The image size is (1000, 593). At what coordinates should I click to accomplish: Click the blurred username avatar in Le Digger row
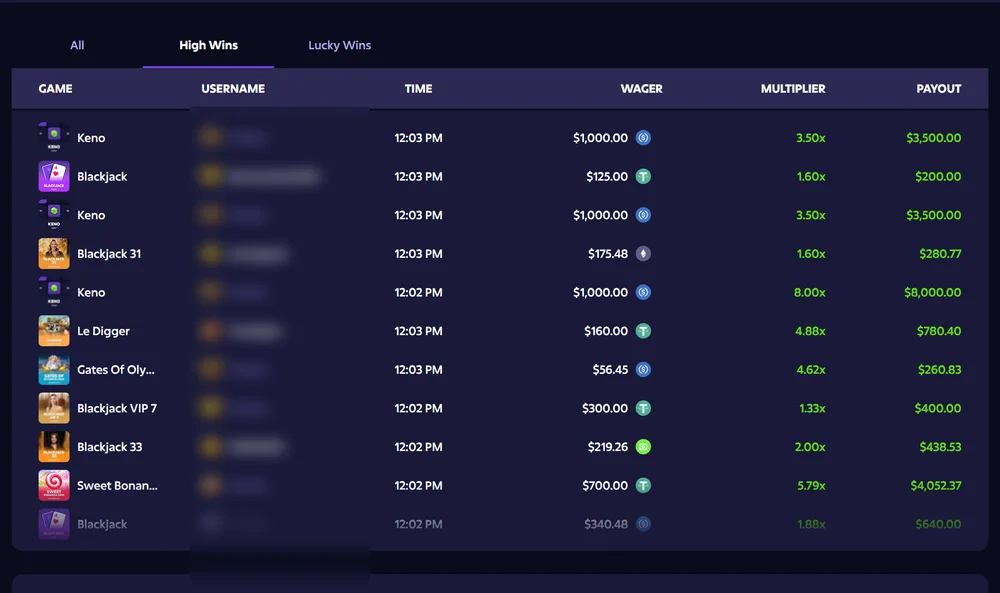tap(211, 331)
